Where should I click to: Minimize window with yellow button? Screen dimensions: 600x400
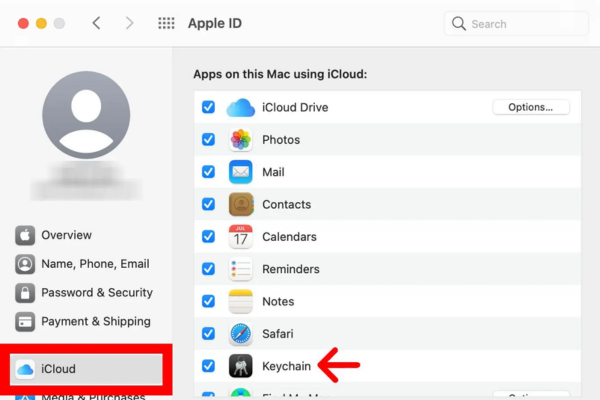click(x=41, y=23)
